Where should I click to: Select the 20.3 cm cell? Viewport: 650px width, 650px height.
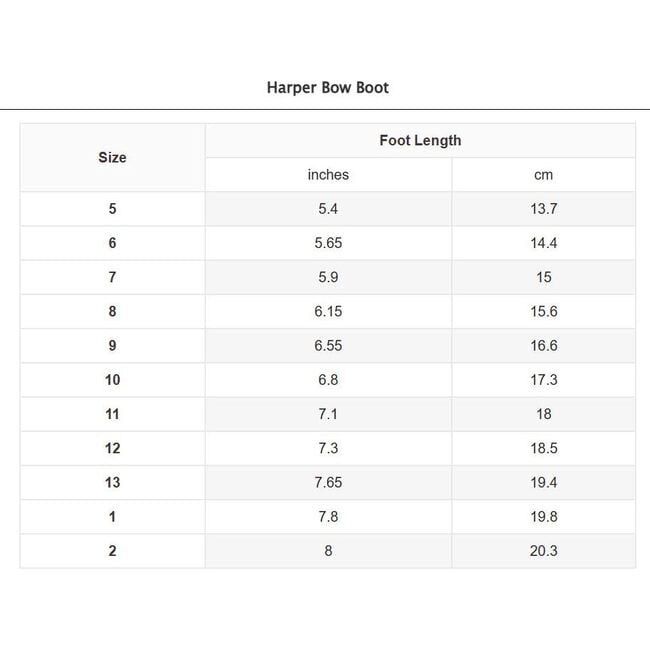pos(543,550)
